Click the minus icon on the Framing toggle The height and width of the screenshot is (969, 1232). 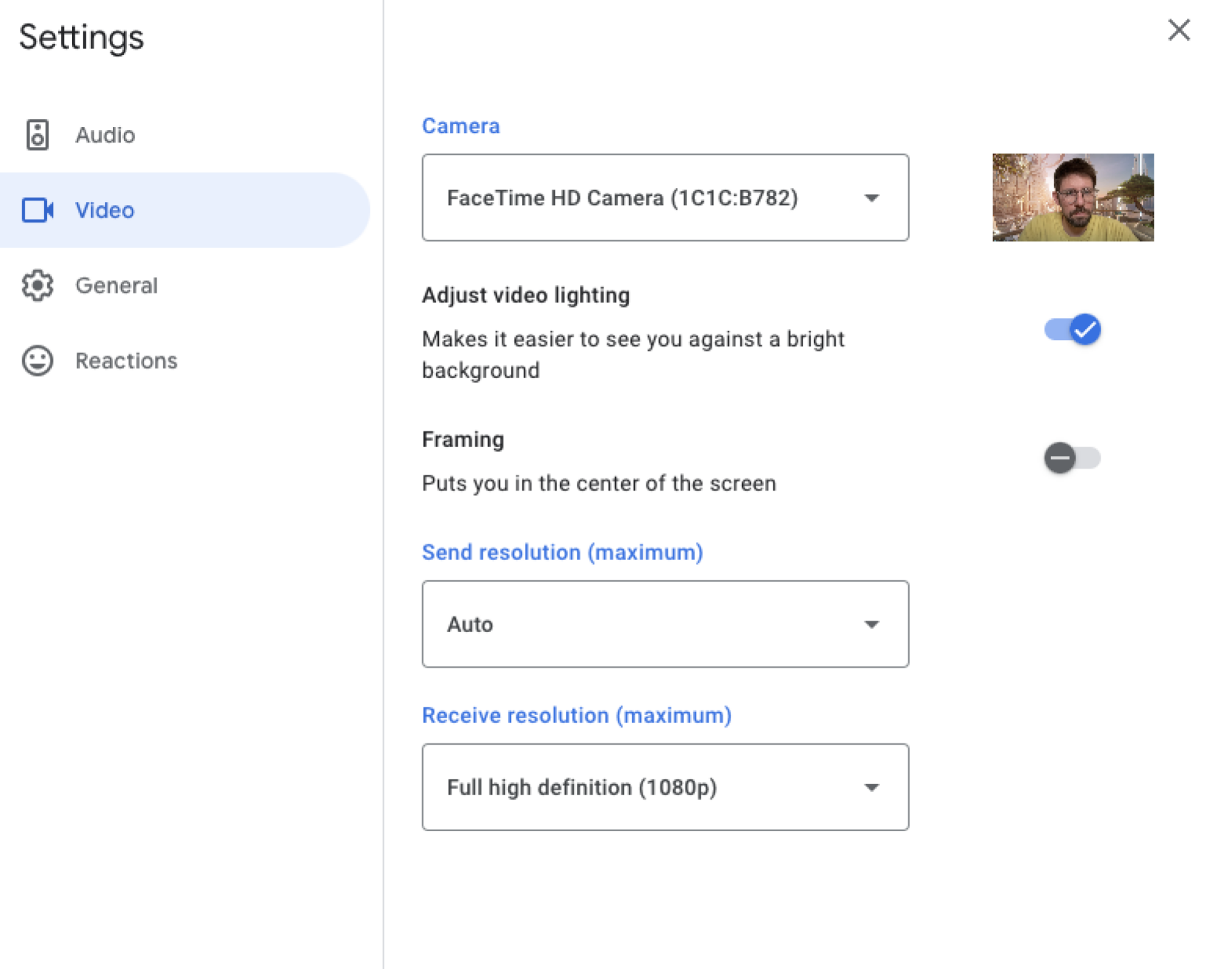click(1059, 458)
